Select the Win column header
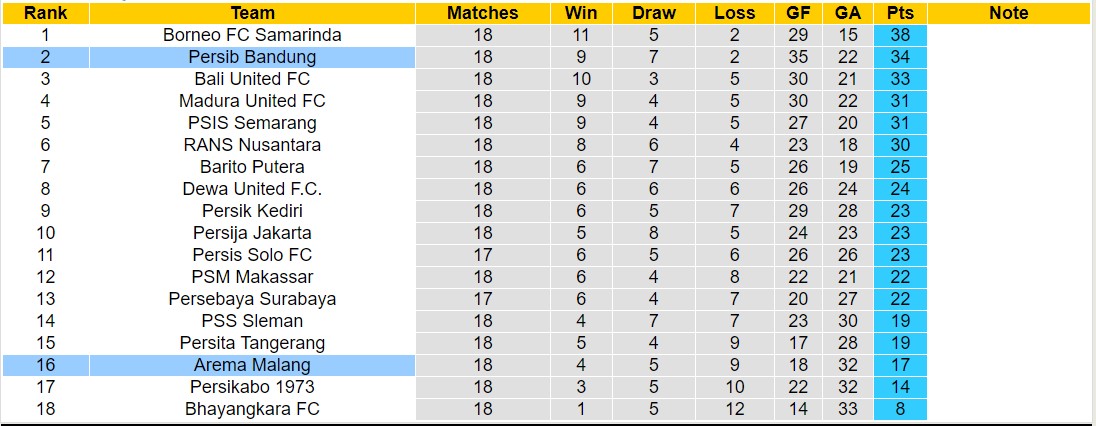The image size is (1096, 426). tap(581, 13)
